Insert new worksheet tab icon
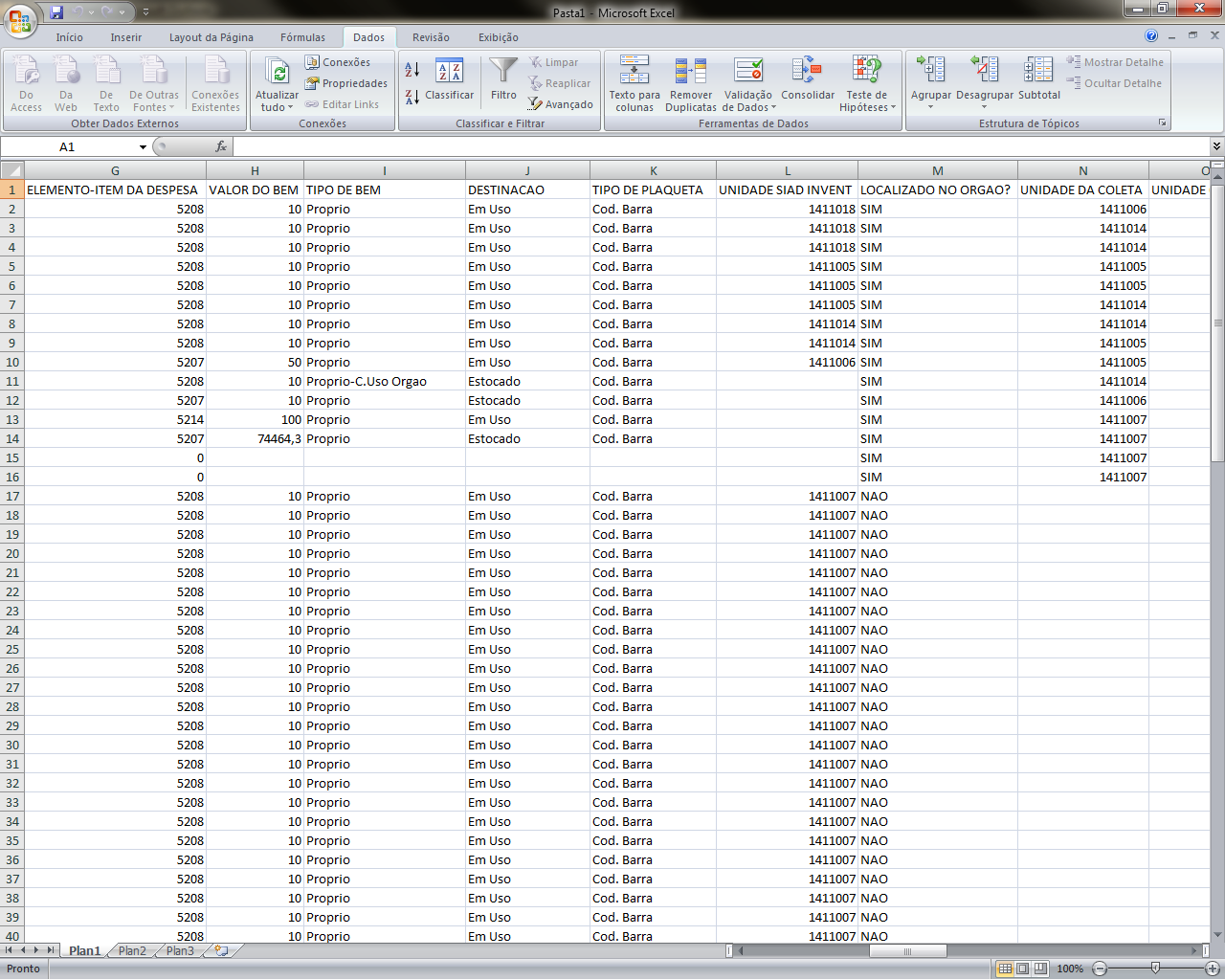 tap(222, 950)
